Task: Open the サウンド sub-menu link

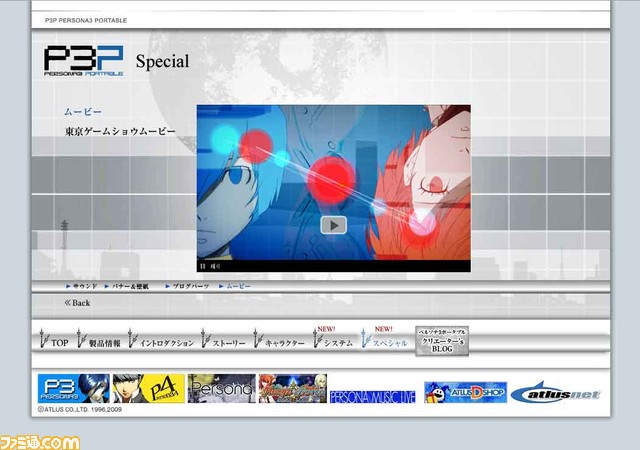Action: coord(82,286)
